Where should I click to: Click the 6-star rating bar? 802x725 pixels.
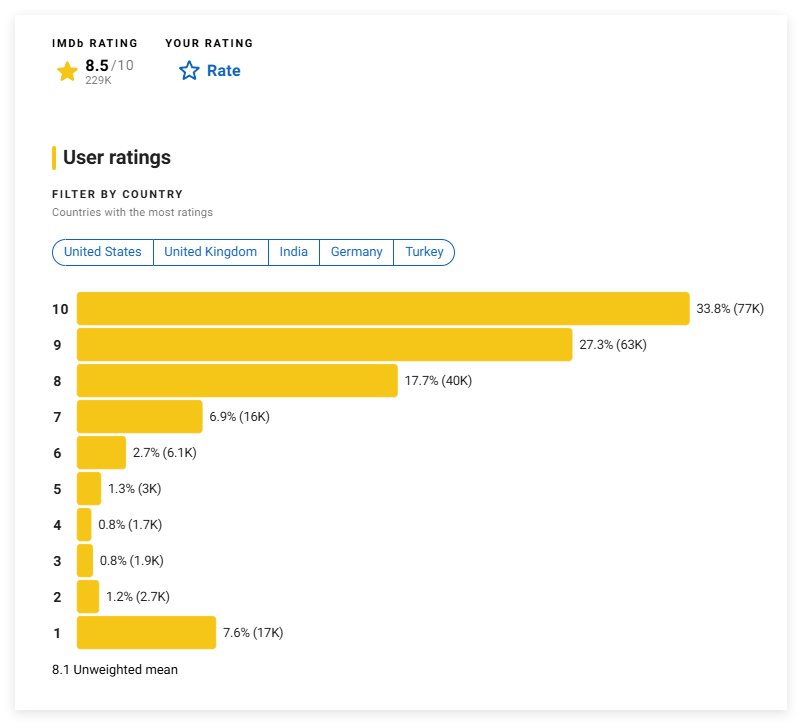click(101, 453)
